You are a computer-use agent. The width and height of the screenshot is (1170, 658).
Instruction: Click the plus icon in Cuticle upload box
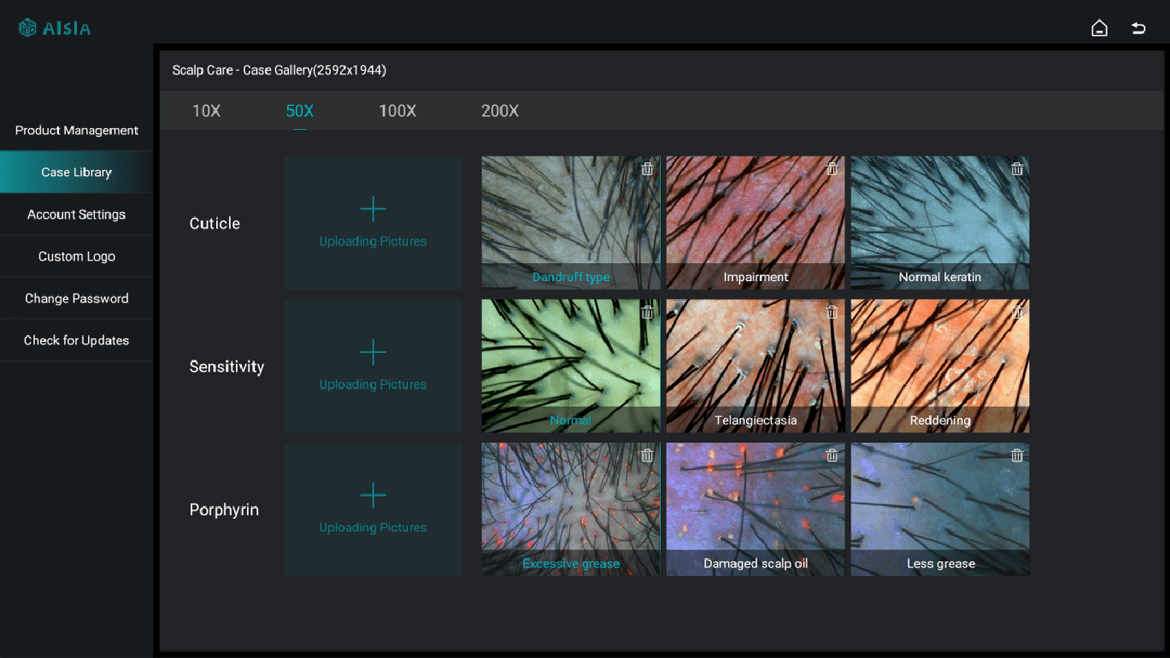click(373, 208)
